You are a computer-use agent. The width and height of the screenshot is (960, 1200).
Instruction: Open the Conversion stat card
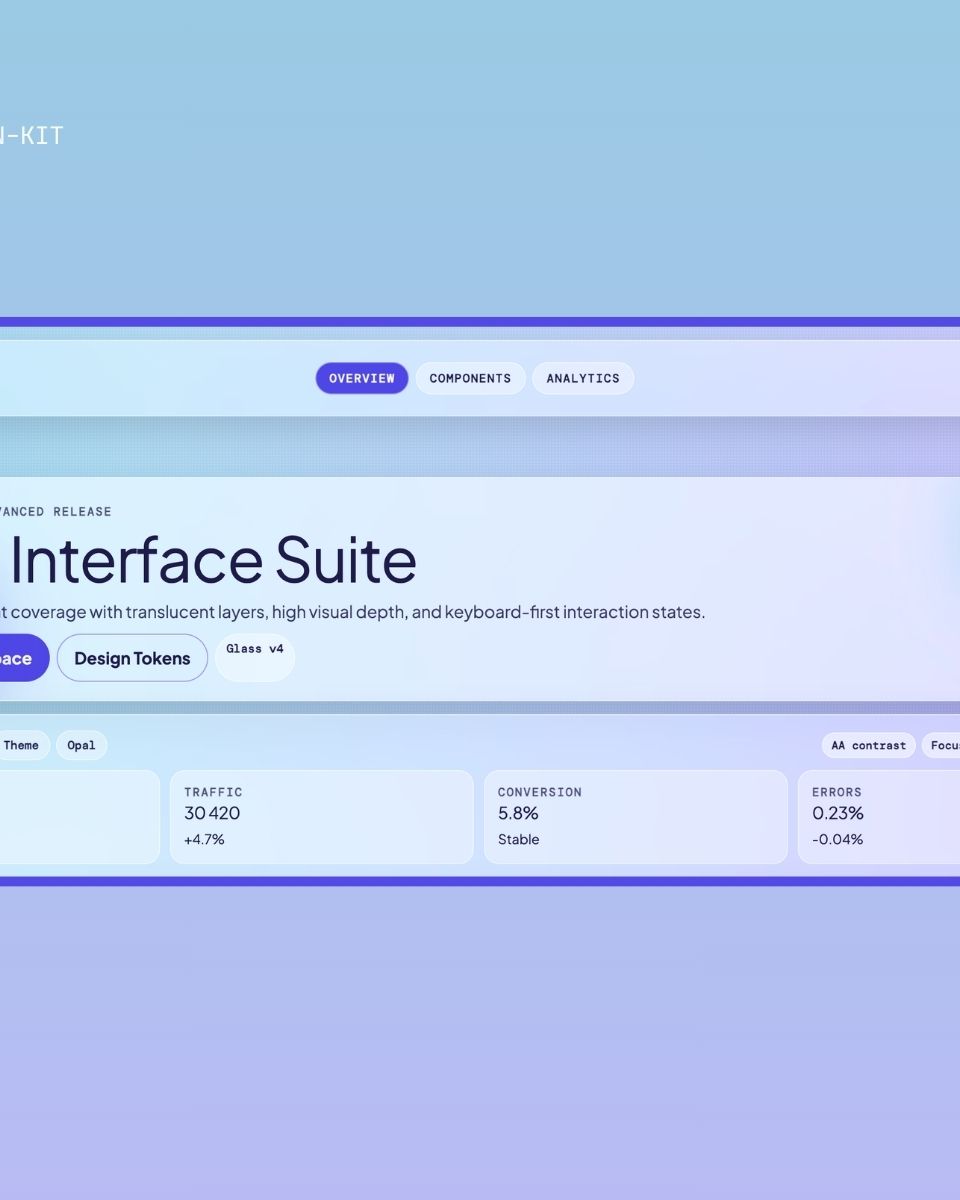(636, 817)
